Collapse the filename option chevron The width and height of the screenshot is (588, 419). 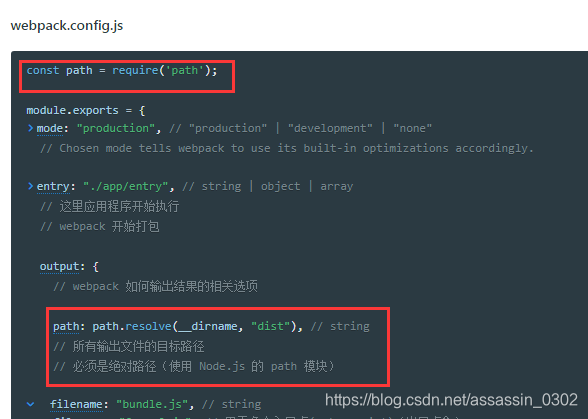(x=31, y=404)
